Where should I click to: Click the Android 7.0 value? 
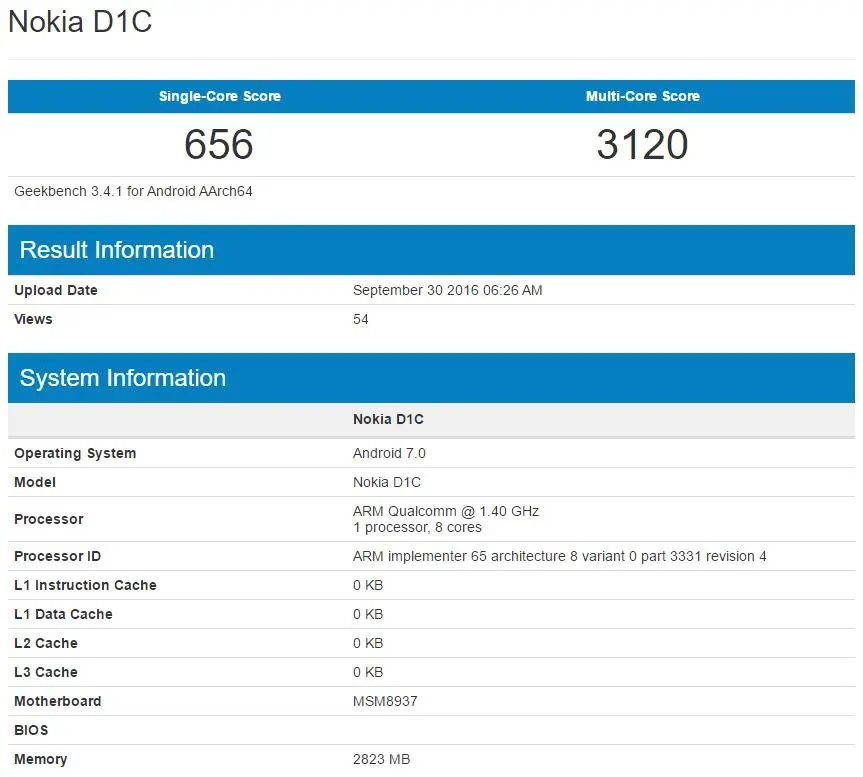tap(389, 453)
